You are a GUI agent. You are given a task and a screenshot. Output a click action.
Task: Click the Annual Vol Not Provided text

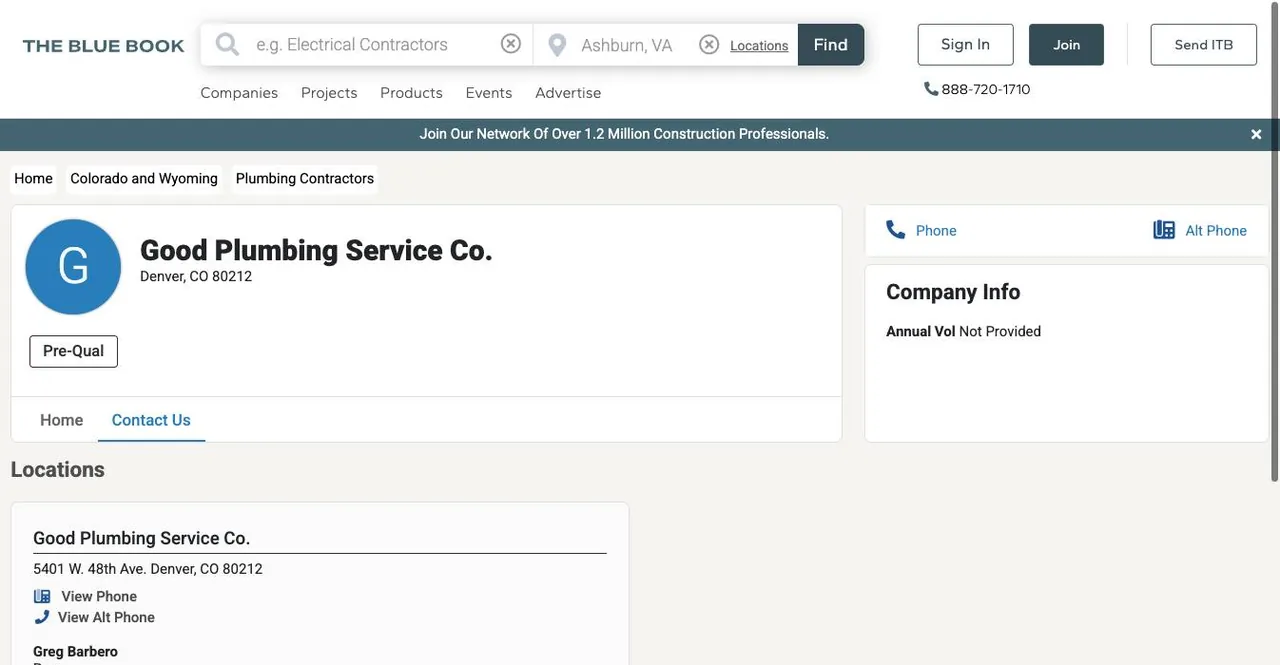963,331
